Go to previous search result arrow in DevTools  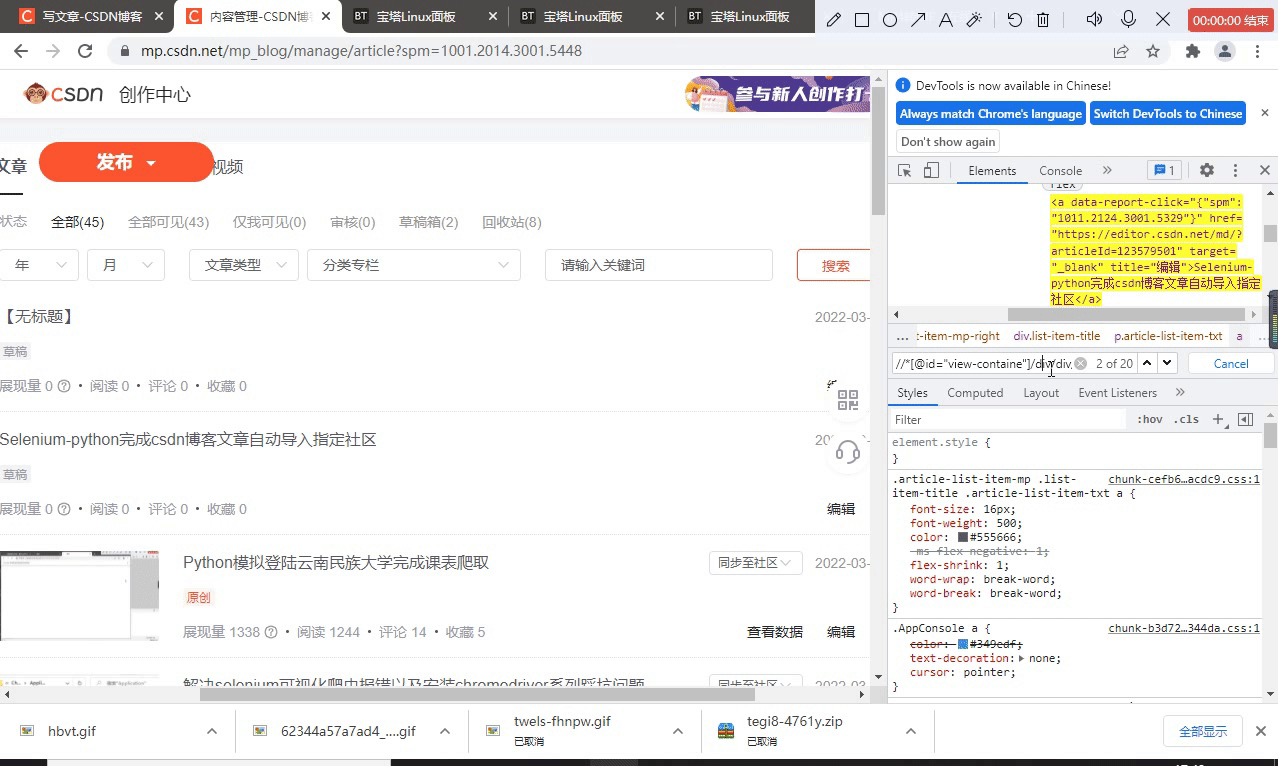tap(1147, 364)
